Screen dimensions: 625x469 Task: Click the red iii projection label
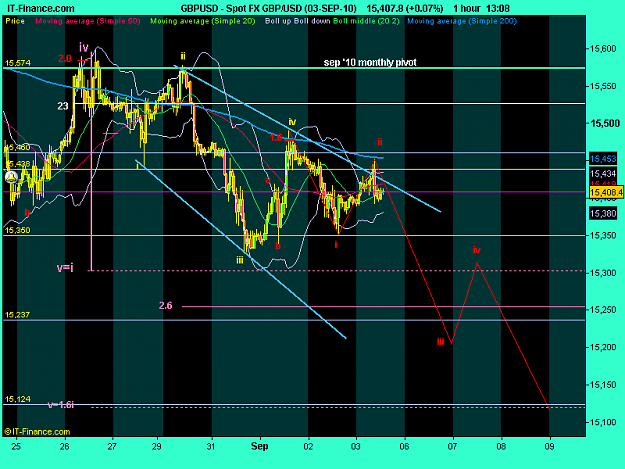(440, 341)
